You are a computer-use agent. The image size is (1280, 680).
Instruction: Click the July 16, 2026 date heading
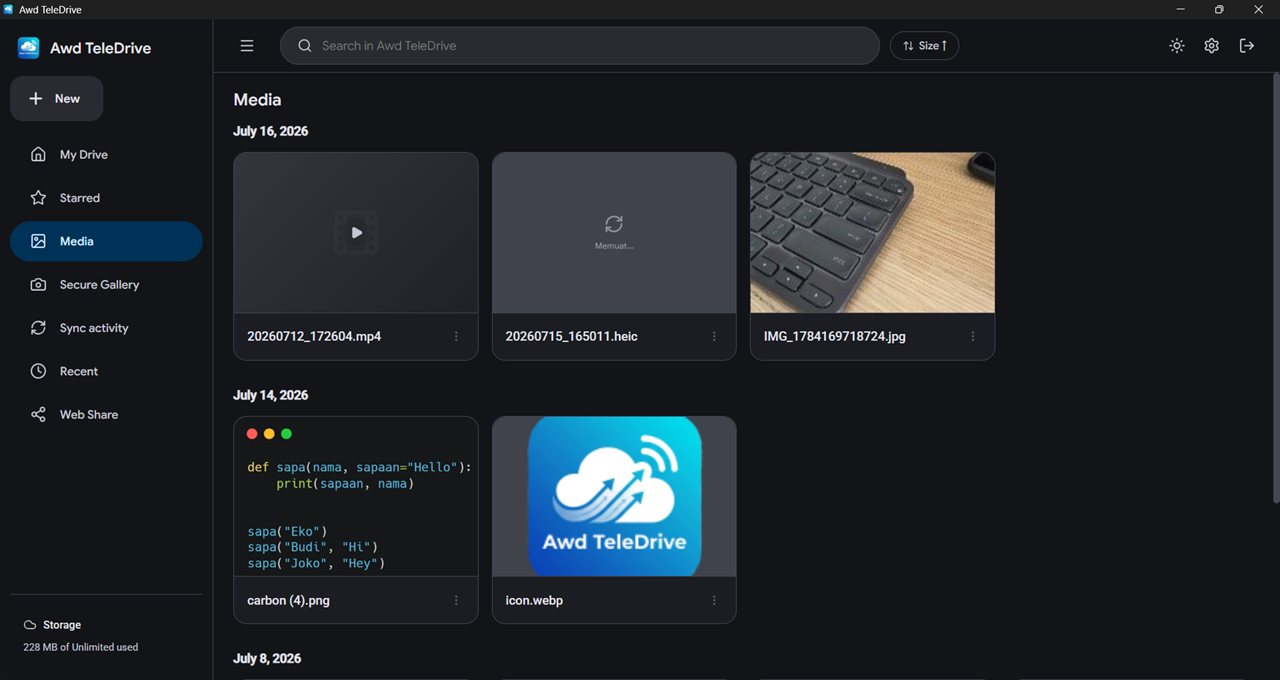coord(271,132)
